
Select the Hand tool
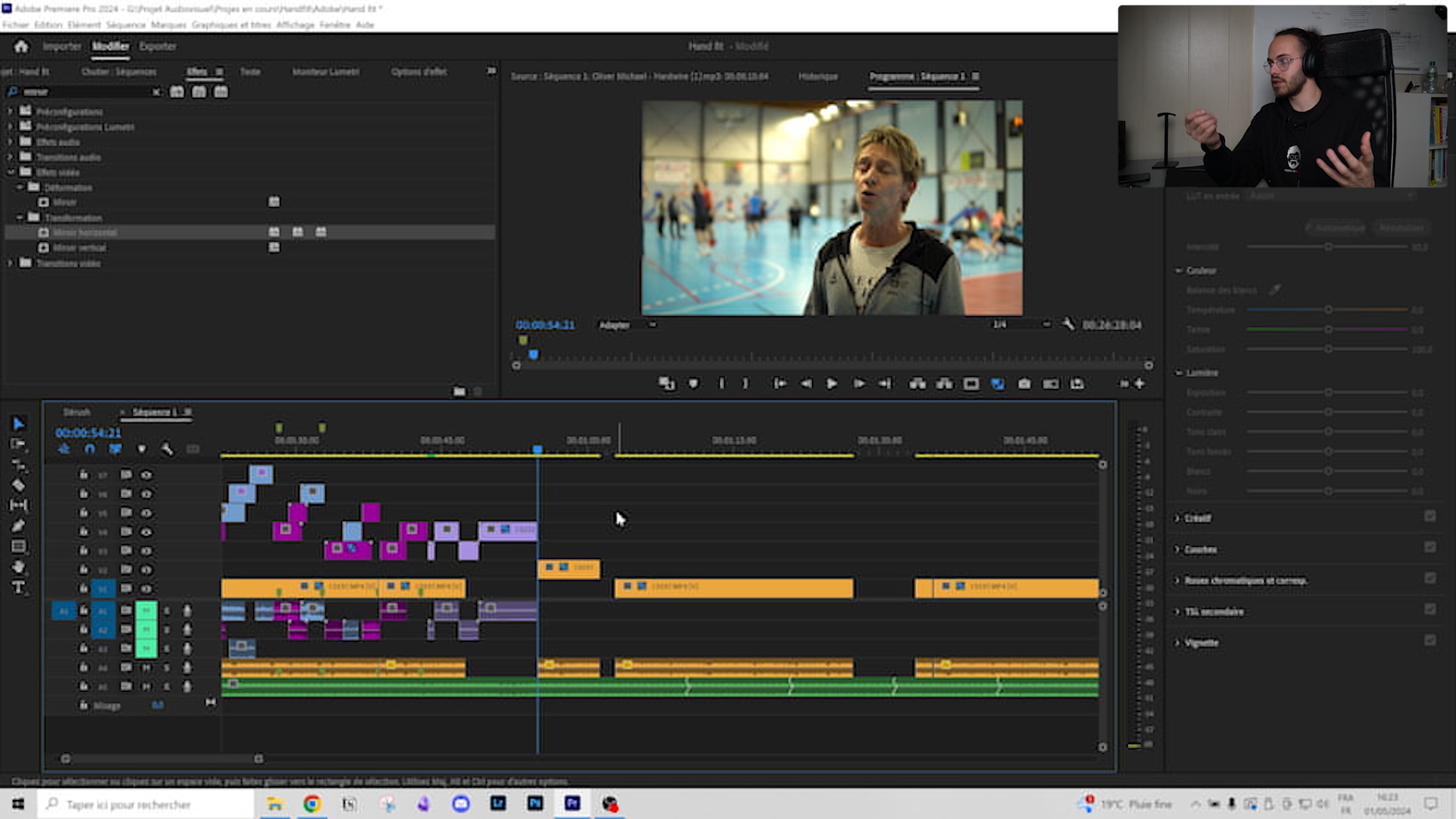[x=18, y=567]
